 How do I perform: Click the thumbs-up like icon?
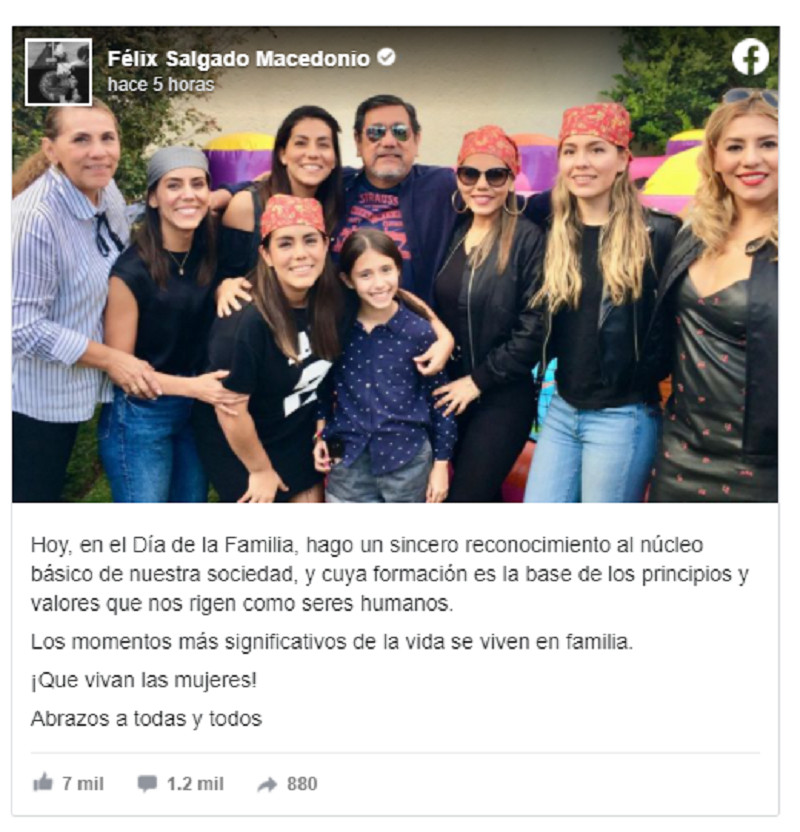click(x=43, y=782)
